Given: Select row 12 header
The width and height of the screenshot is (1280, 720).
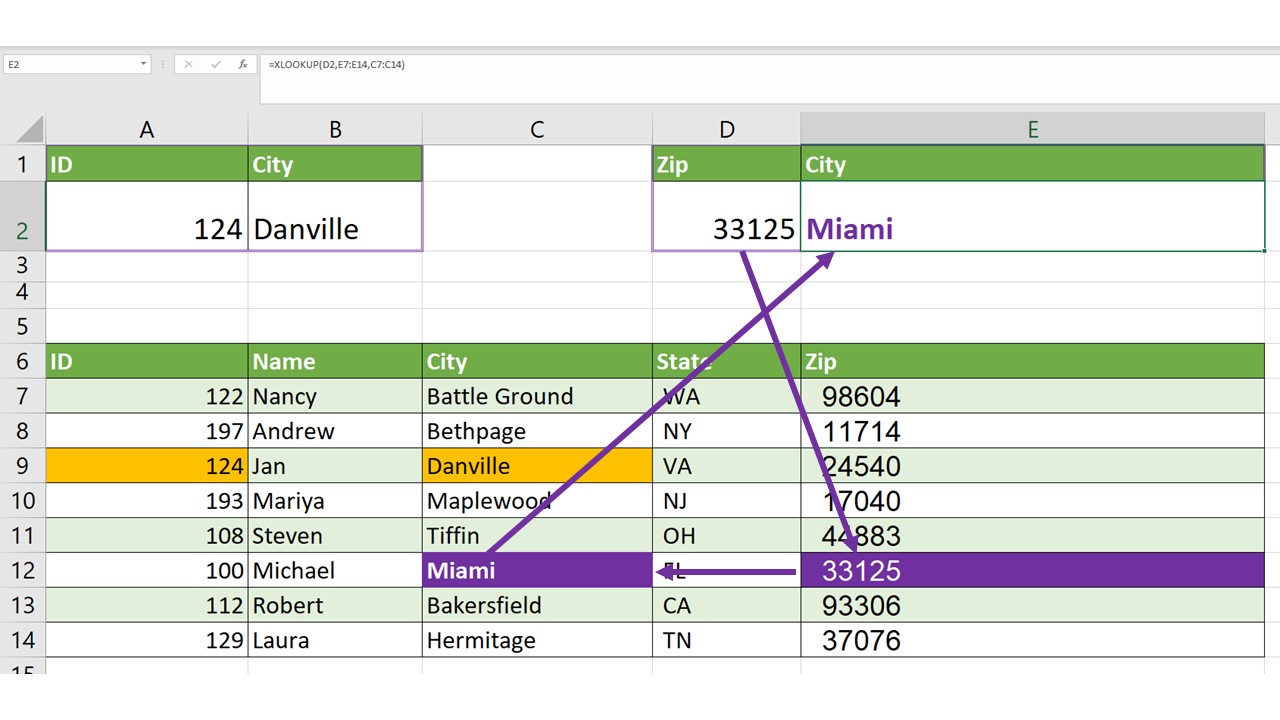Looking at the screenshot, I should 22,570.
